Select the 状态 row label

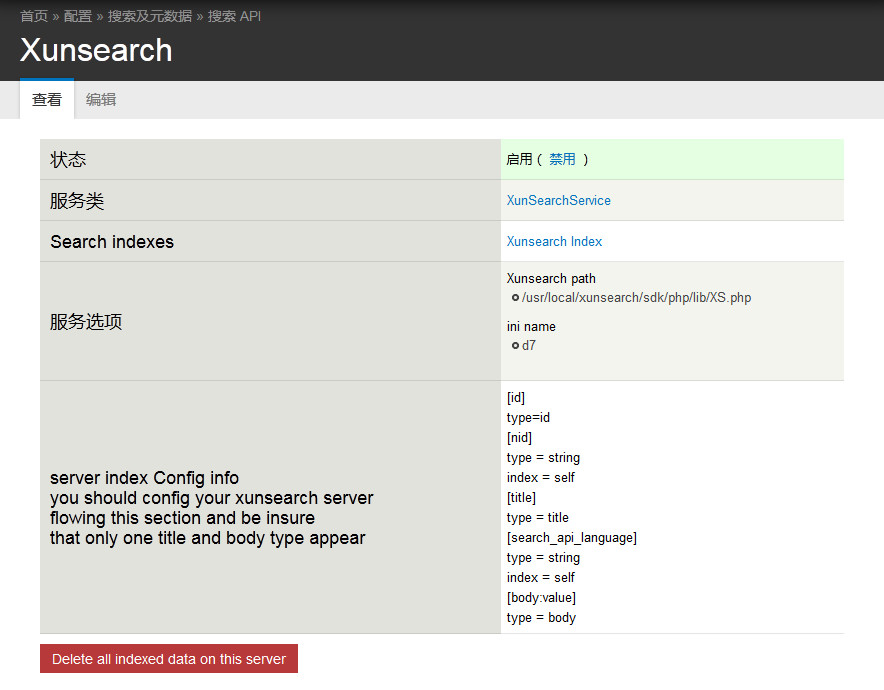(68, 160)
